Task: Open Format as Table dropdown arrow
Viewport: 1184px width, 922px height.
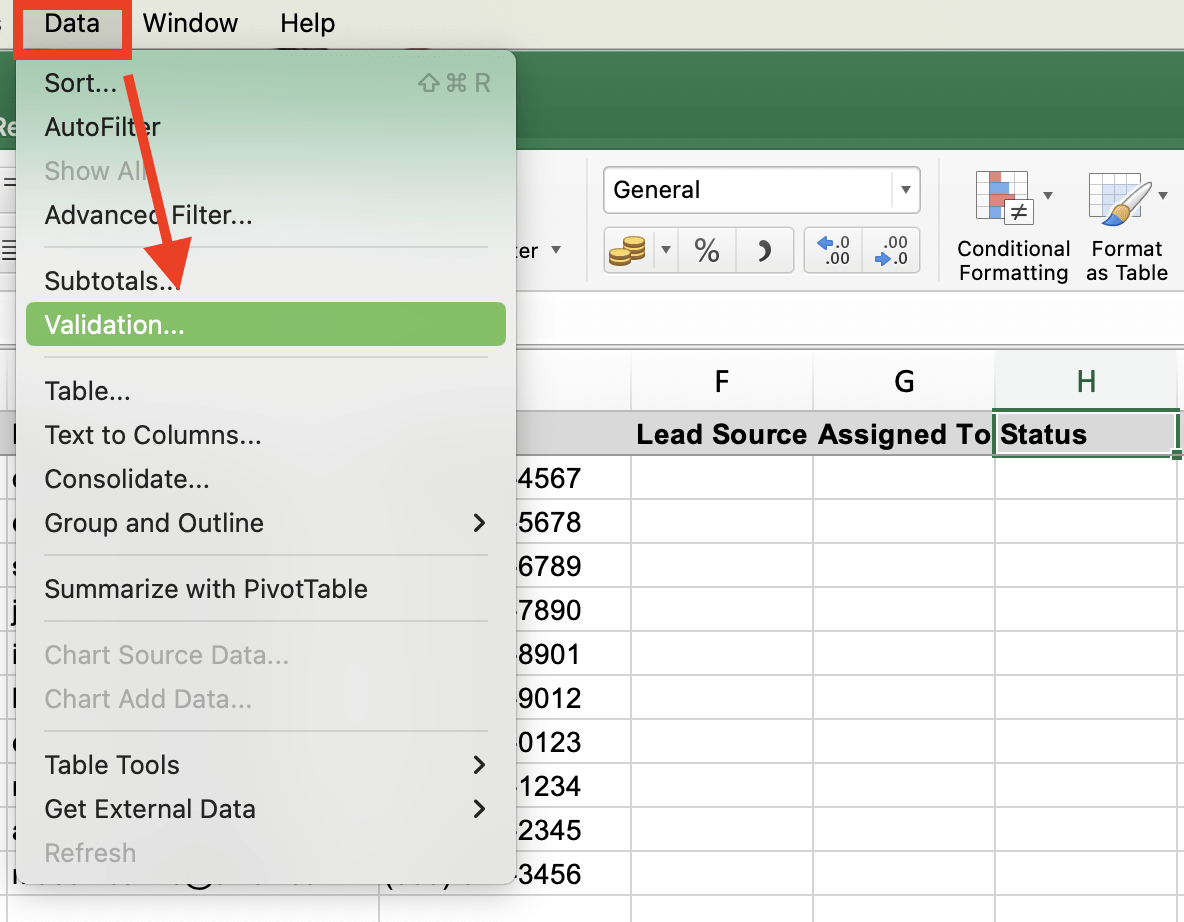Action: pyautogui.click(x=1163, y=196)
